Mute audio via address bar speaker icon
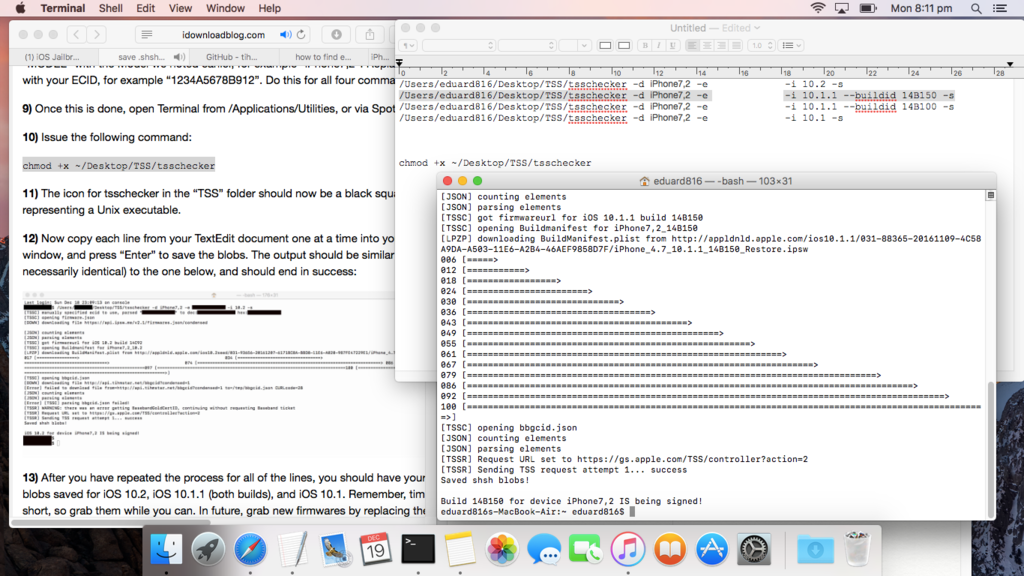The height and width of the screenshot is (576, 1024). (x=285, y=35)
